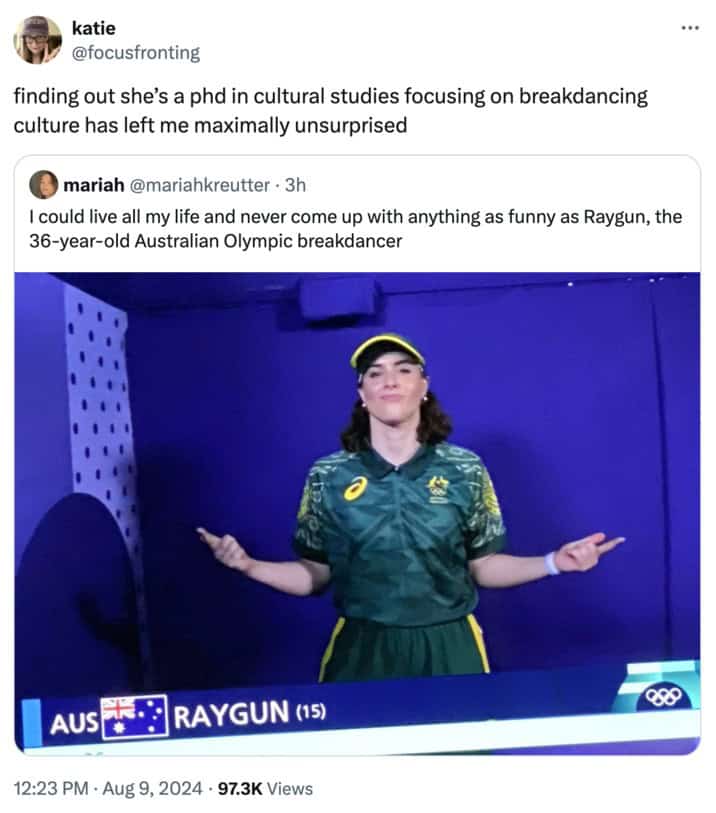The image size is (716, 813).
Task: Open the mariah display name link
Action: click(x=94, y=185)
